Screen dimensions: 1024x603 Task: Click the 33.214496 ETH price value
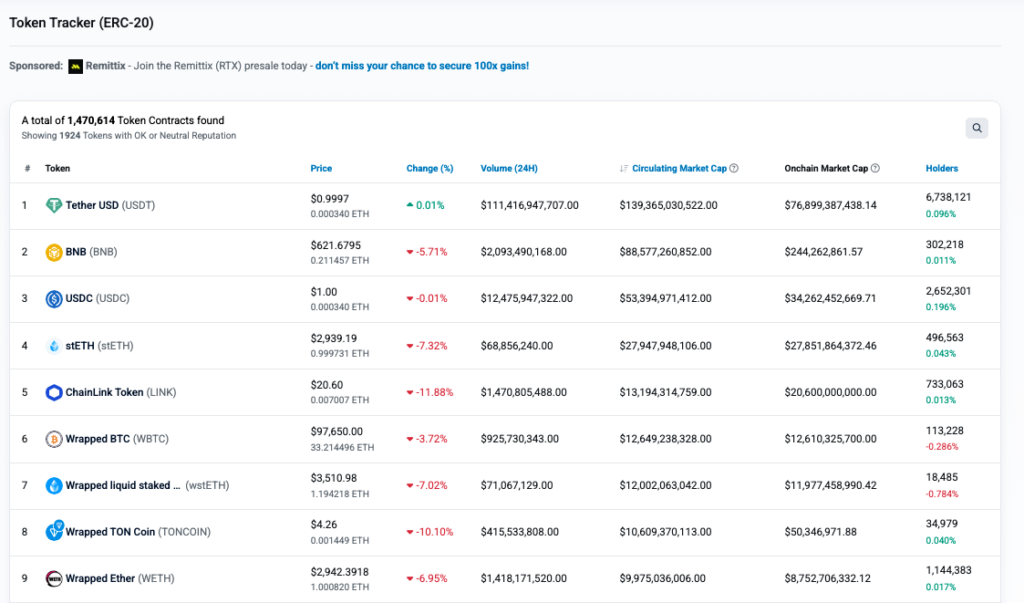click(342, 448)
